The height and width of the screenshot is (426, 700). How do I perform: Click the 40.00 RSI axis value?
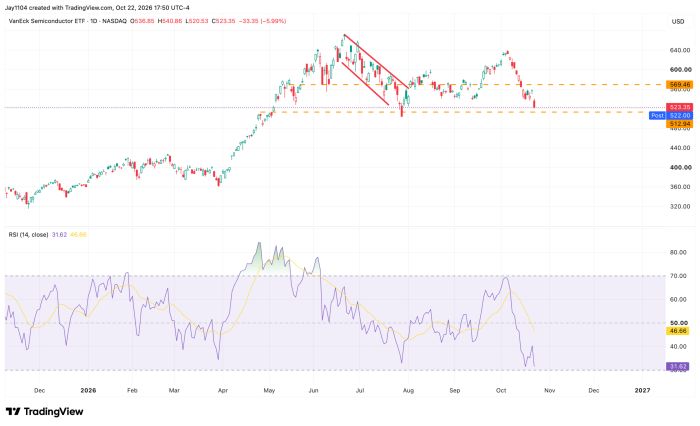point(678,347)
